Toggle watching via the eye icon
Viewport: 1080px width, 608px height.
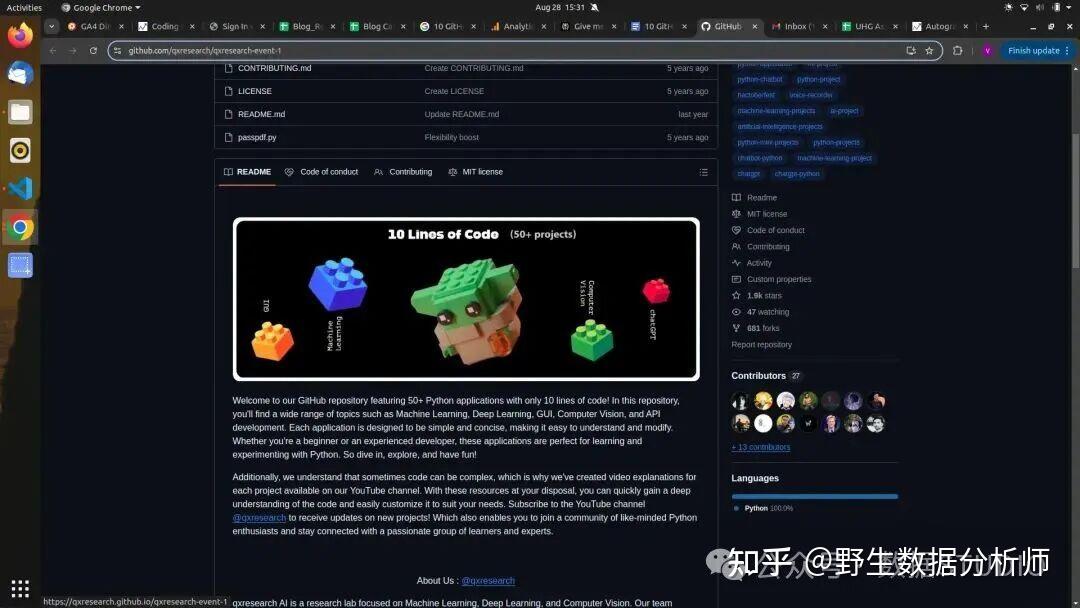tap(735, 311)
